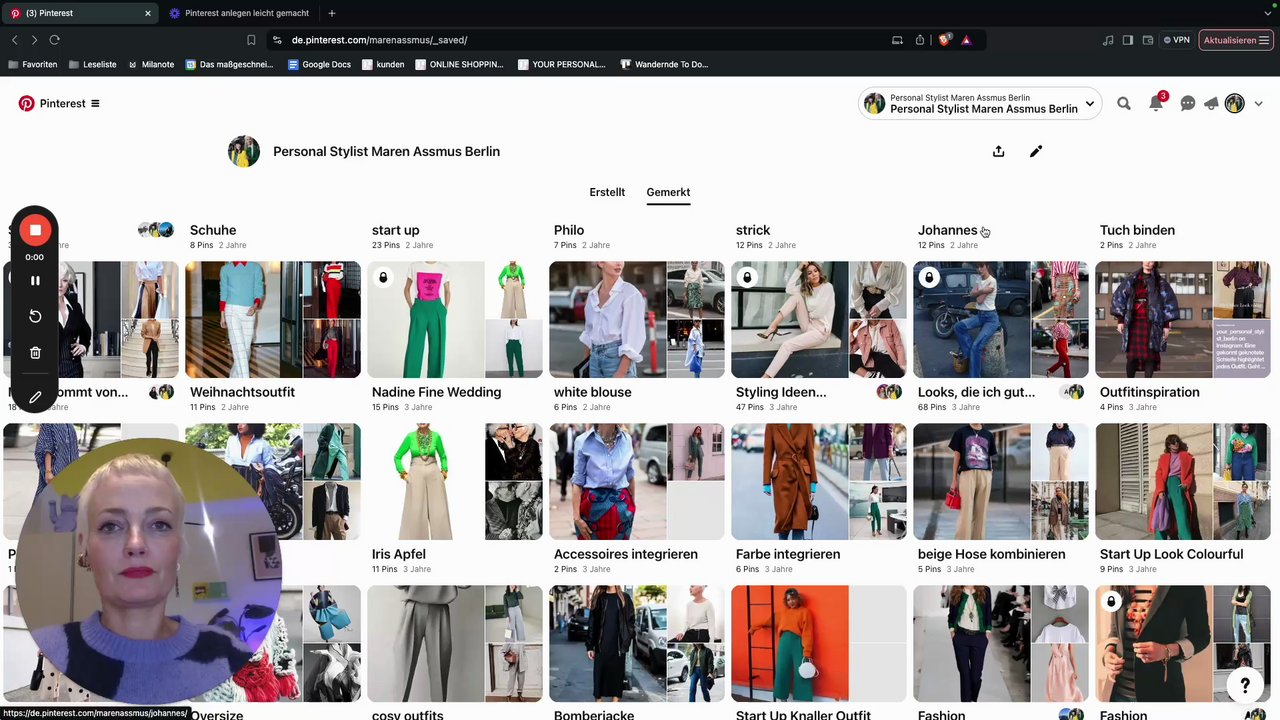Click the share profile icon
This screenshot has height=720, width=1280.
(x=998, y=151)
